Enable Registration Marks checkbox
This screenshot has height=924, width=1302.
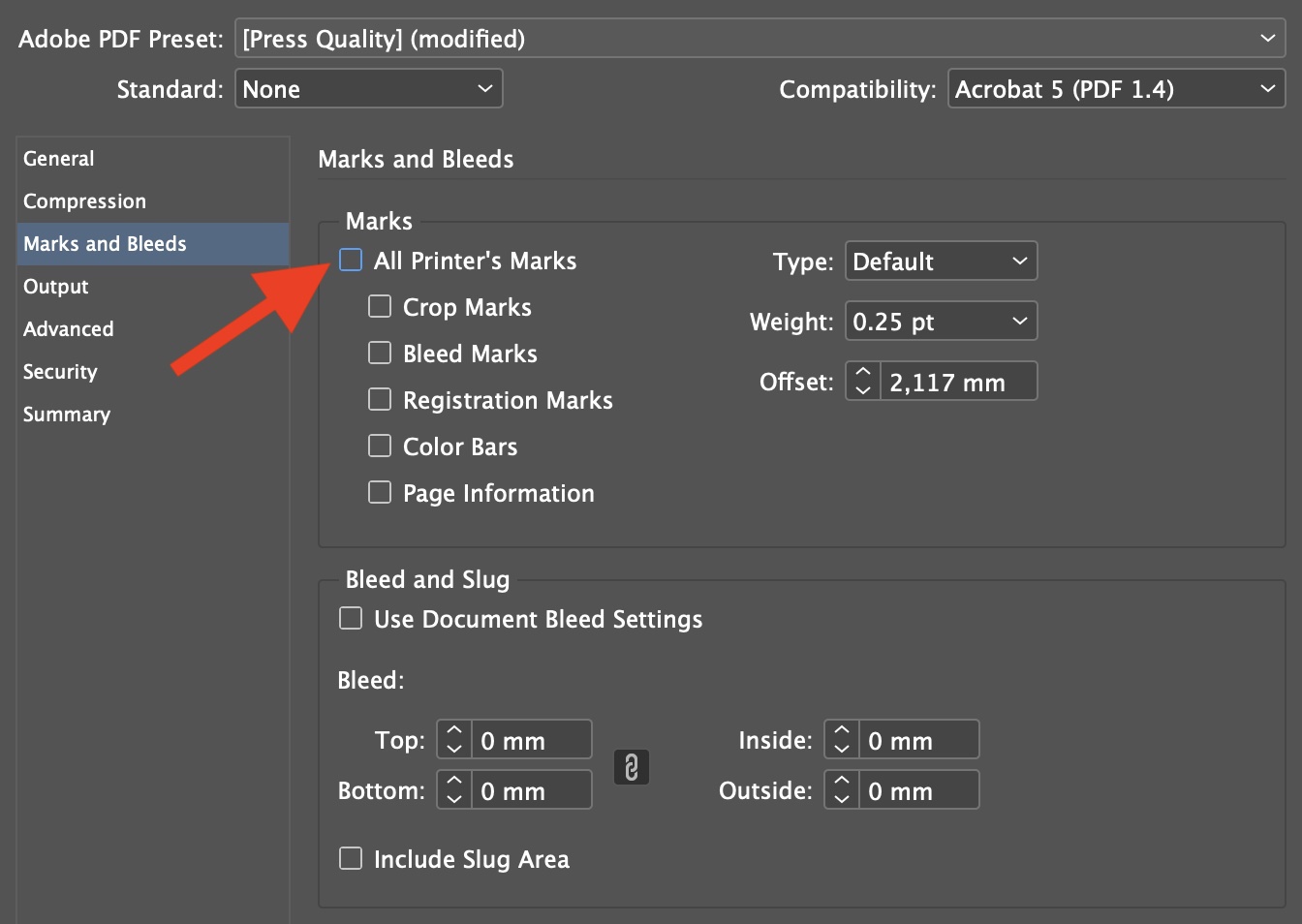(x=380, y=400)
